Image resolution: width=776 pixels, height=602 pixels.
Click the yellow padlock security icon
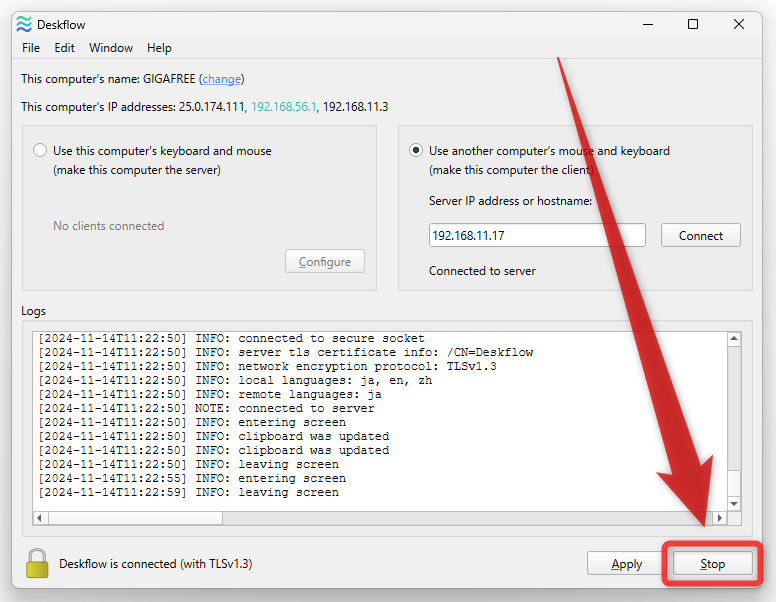point(37,563)
